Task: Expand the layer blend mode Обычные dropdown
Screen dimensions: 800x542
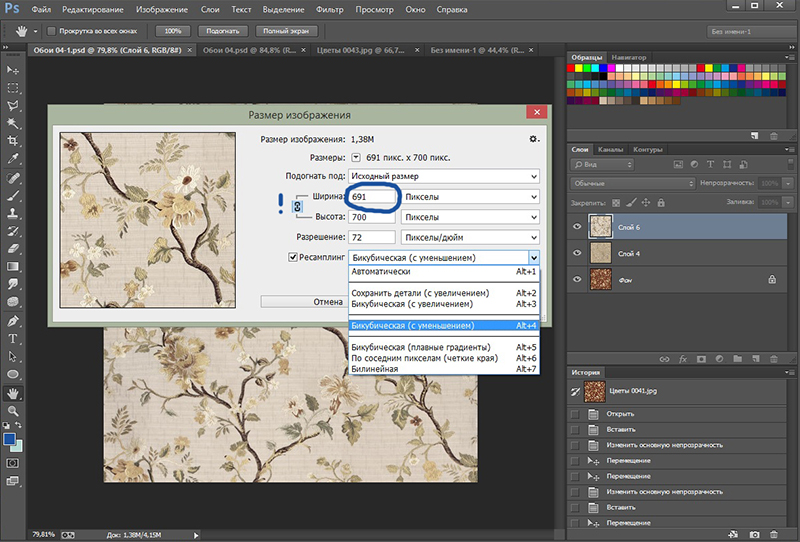Action: (x=631, y=184)
